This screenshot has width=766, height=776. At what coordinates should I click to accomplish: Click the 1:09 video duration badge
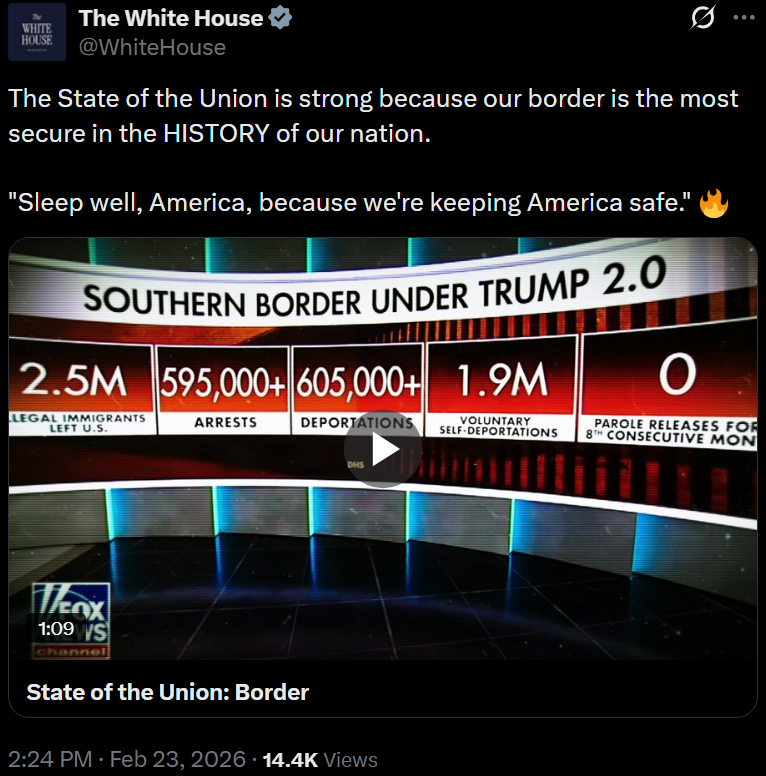tap(56, 629)
